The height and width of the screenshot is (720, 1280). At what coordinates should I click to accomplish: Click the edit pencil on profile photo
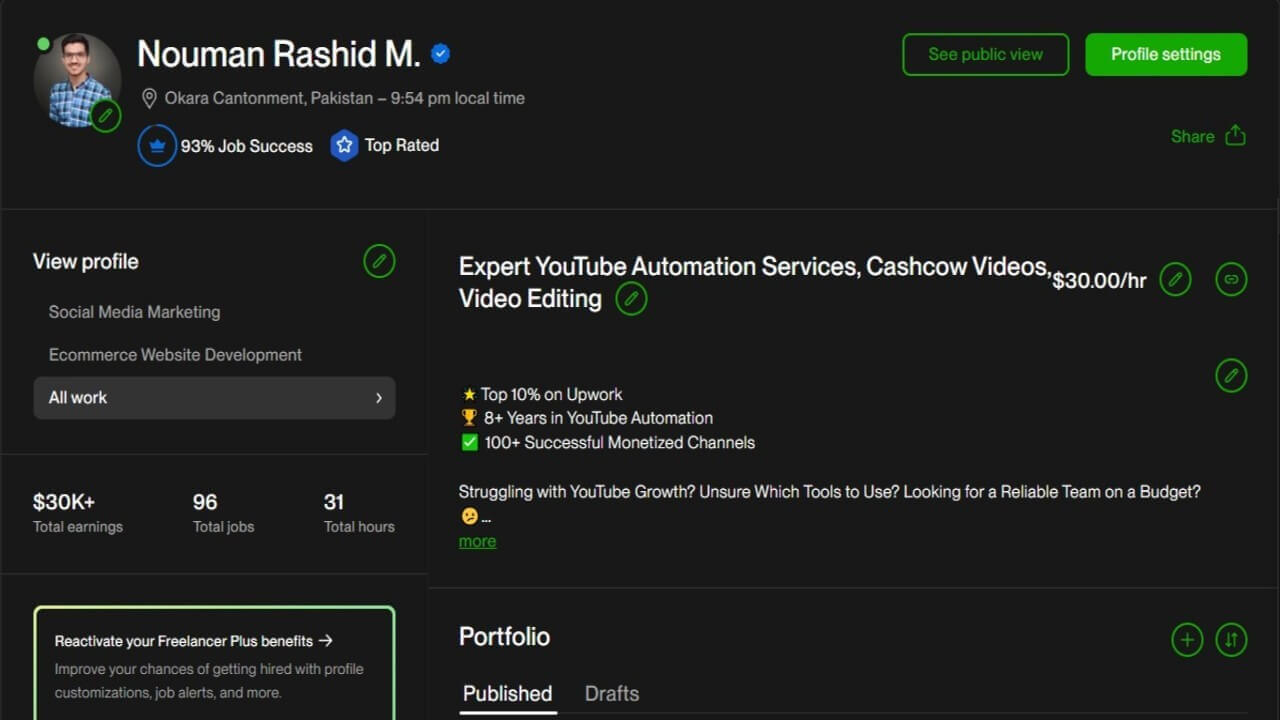[105, 116]
